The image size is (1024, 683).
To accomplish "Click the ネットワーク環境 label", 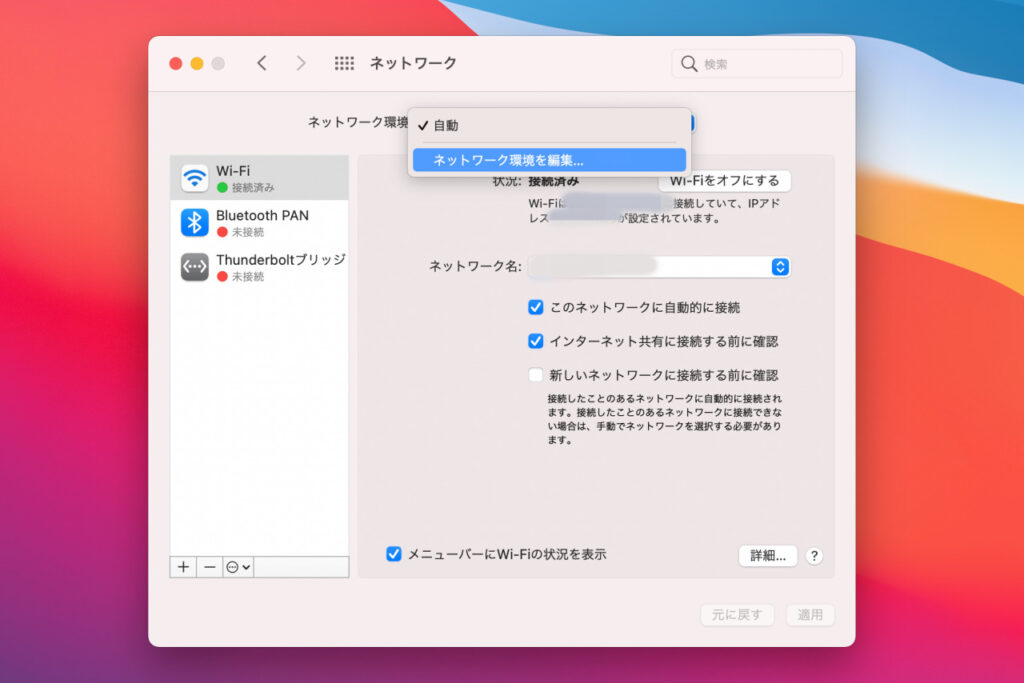I will click(x=358, y=122).
